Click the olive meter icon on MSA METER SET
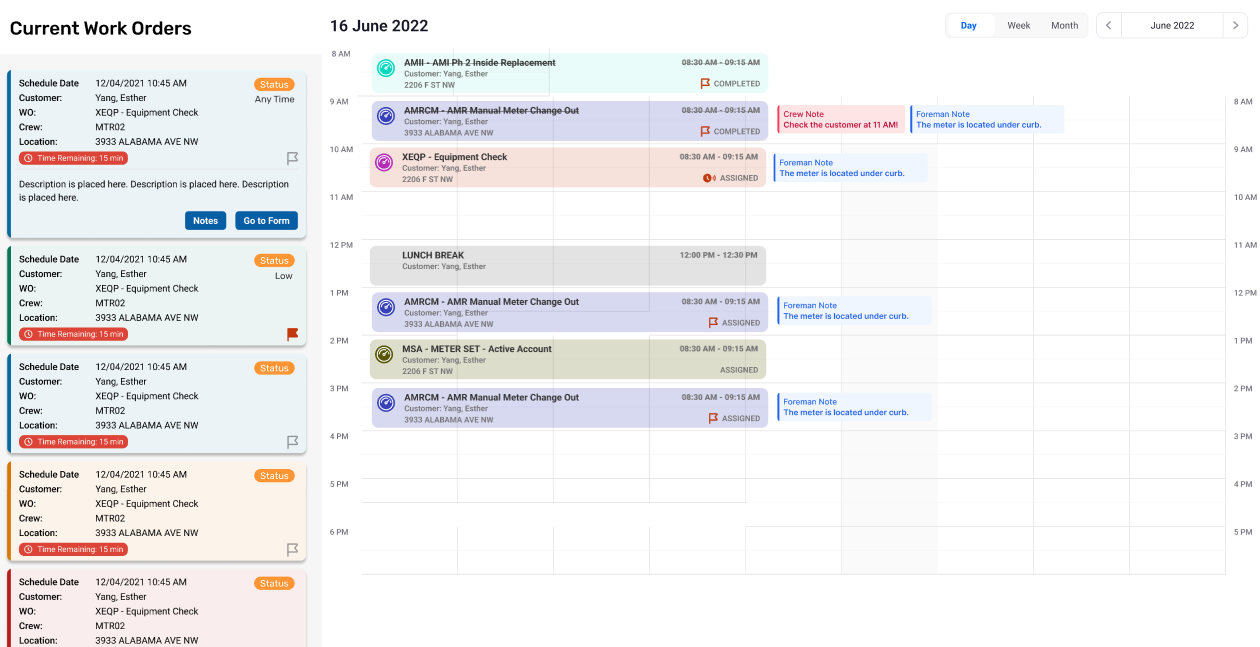The height and width of the screenshot is (647, 1260). (384, 354)
